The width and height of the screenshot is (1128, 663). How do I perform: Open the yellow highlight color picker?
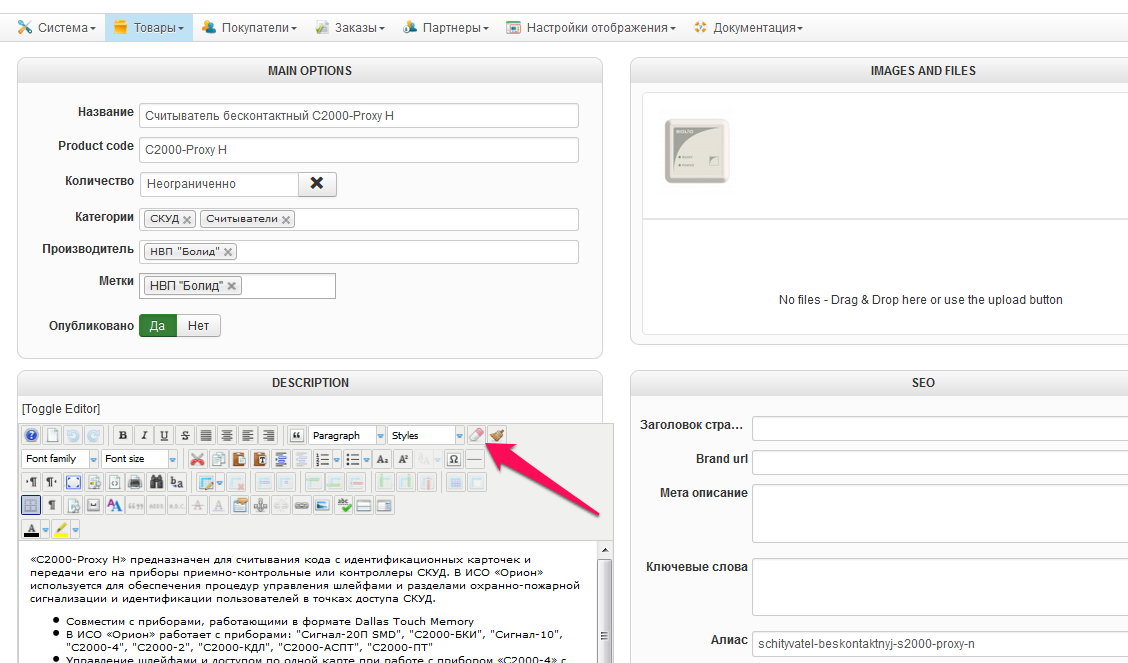point(74,529)
